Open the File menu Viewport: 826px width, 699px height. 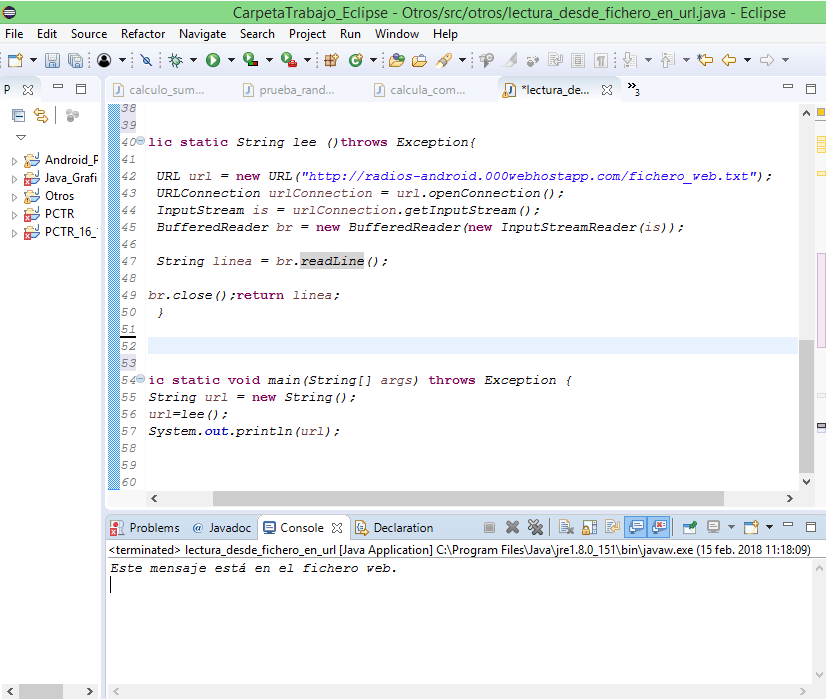(14, 34)
